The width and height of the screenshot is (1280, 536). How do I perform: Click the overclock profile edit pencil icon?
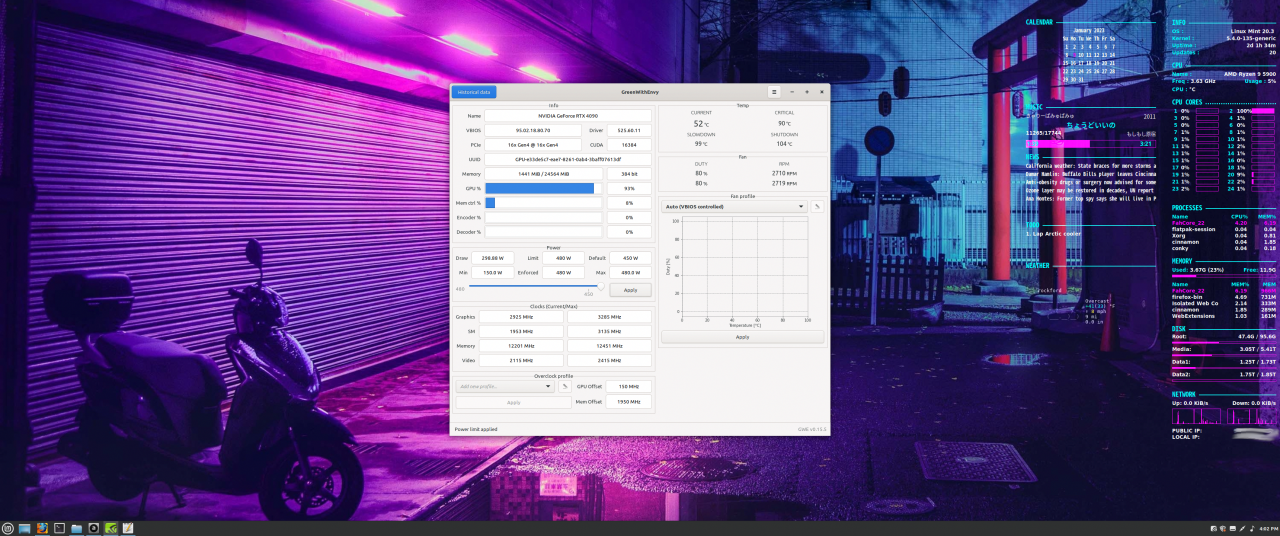[x=564, y=386]
